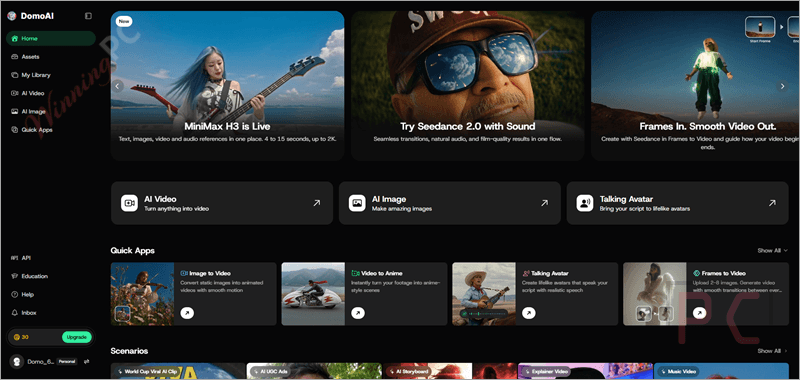
Task: Open My Library in the sidebar
Action: click(x=51, y=75)
